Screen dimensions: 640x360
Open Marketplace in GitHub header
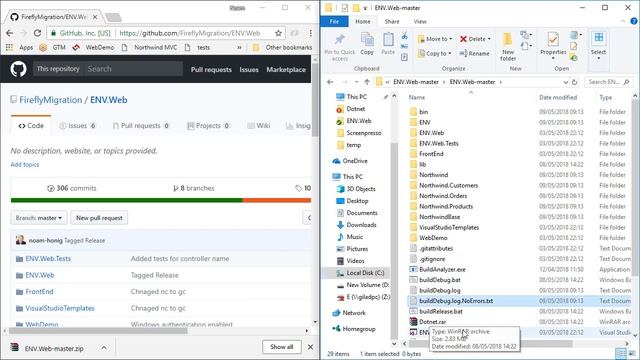pos(286,70)
